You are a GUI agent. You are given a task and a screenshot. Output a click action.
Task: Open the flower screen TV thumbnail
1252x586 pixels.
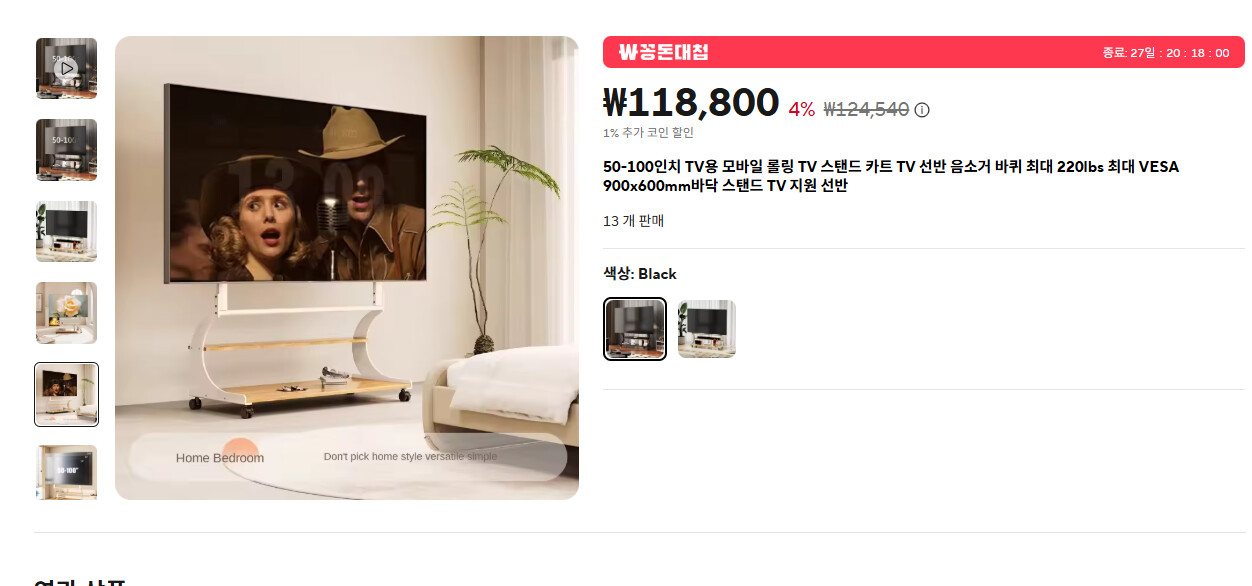click(x=66, y=313)
